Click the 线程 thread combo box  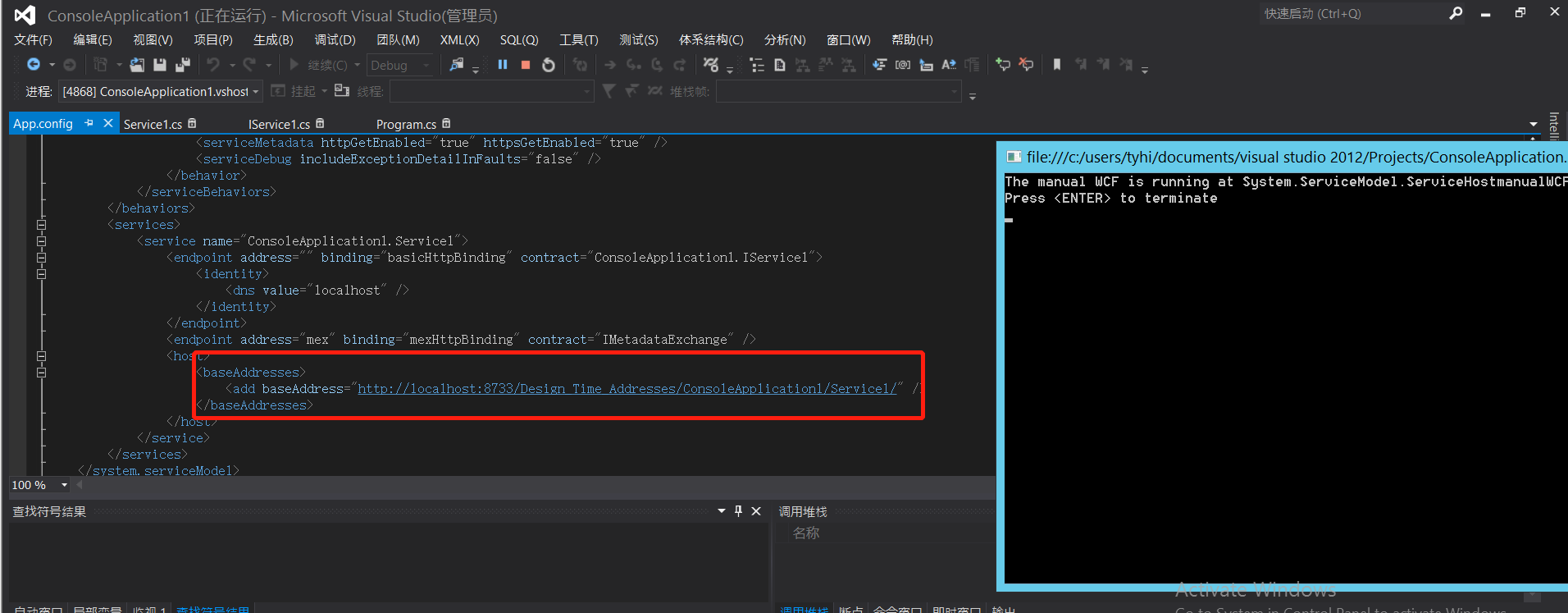(491, 91)
